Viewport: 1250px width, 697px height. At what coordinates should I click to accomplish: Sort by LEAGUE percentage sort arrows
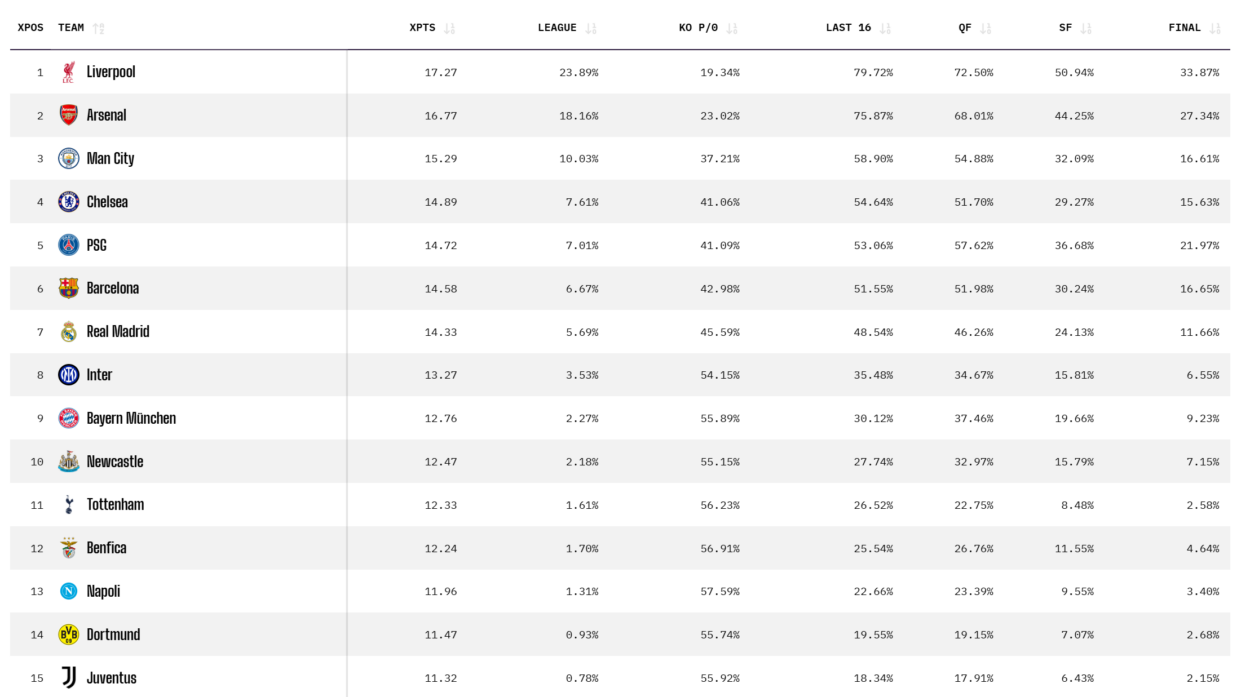(590, 28)
